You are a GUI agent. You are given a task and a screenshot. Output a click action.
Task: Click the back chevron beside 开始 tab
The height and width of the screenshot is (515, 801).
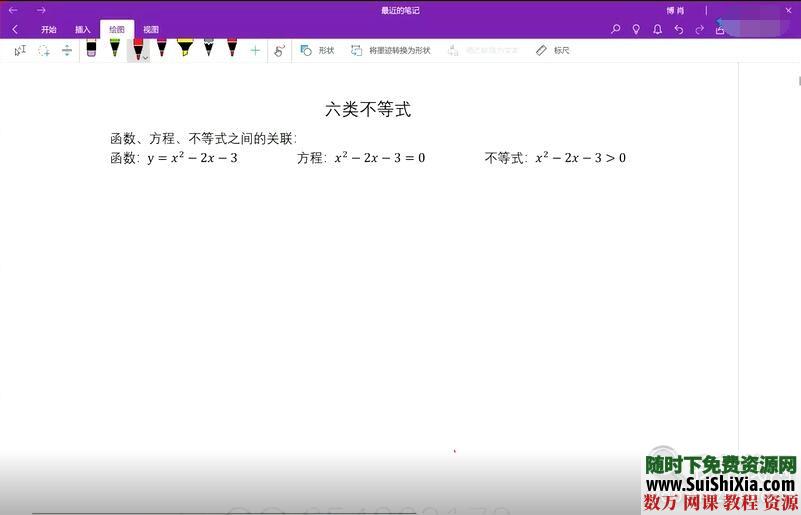(x=15, y=30)
